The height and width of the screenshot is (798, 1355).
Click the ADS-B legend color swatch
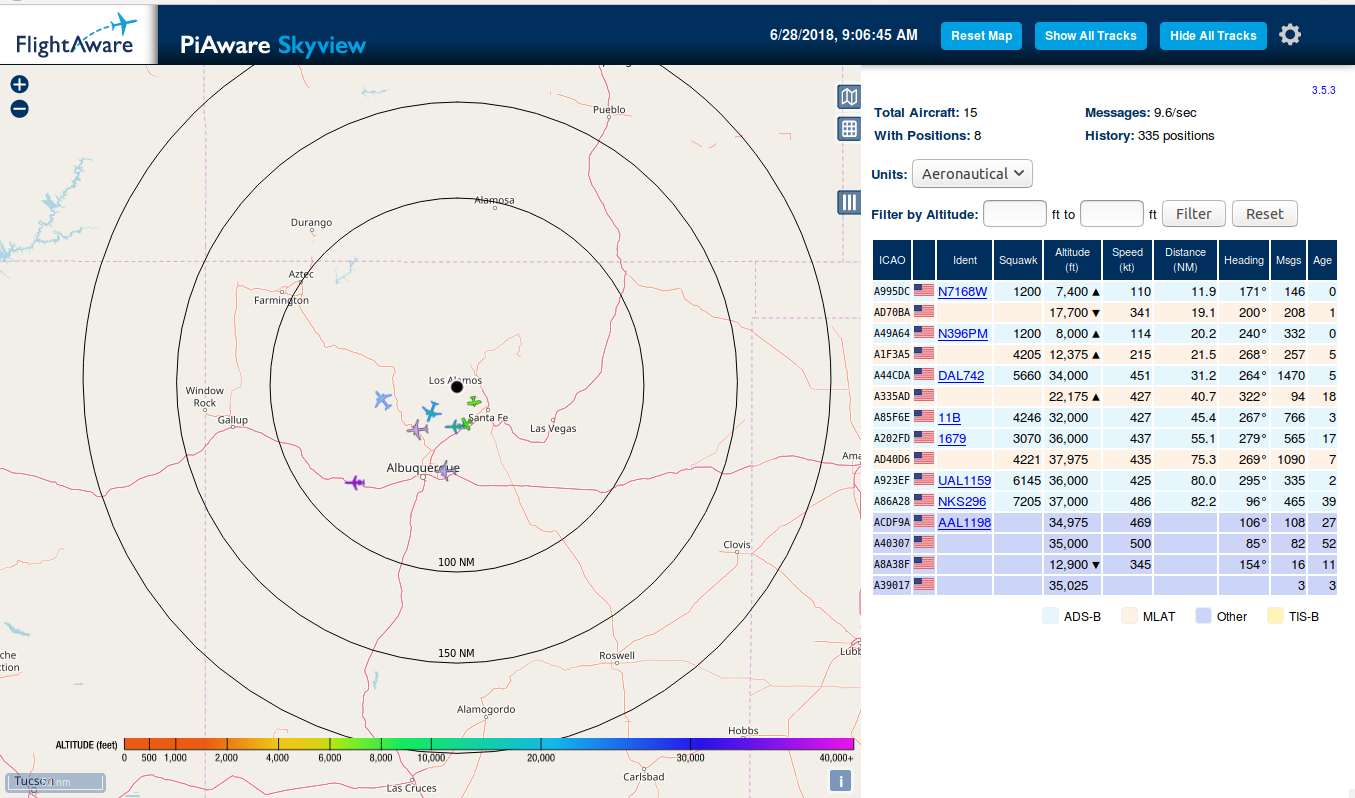coord(1050,616)
